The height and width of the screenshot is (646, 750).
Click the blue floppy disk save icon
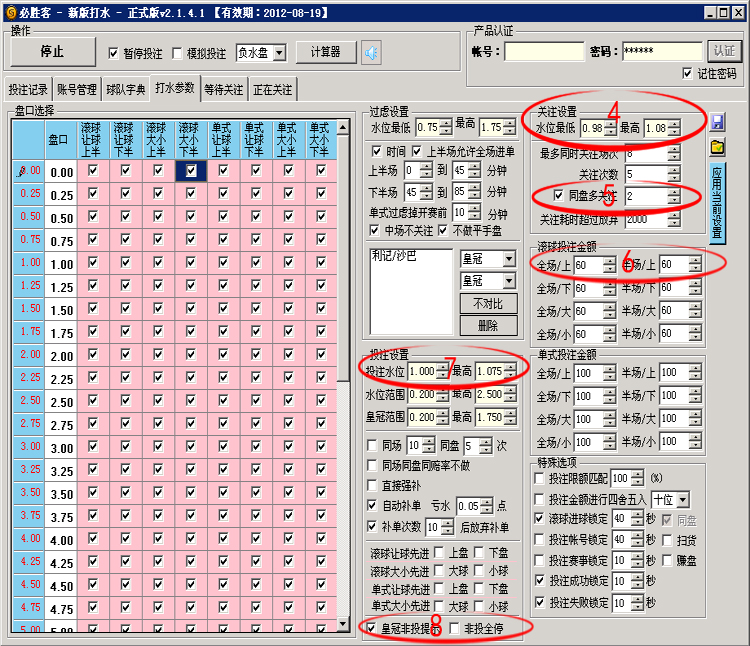click(717, 122)
